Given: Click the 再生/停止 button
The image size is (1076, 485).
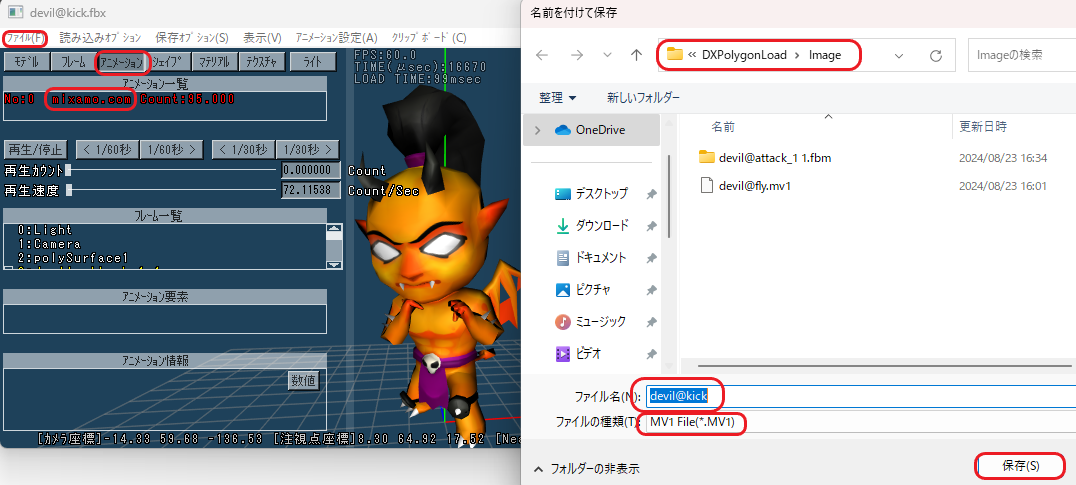Looking at the screenshot, I should coord(34,149).
